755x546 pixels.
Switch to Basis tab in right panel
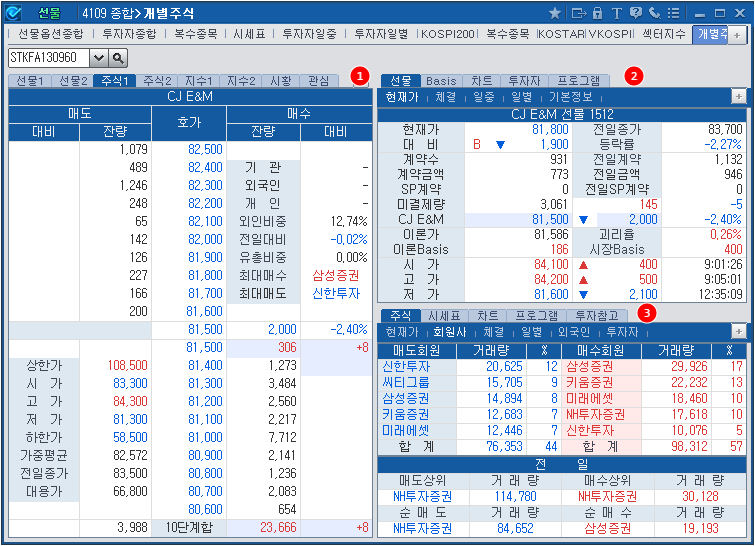coord(441,81)
